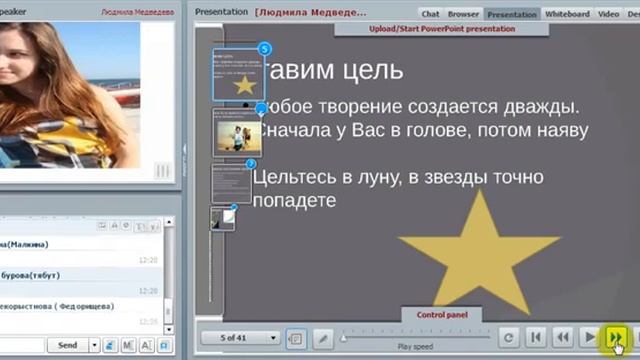Switch to the Chat tab
640x360 pixels.
[x=430, y=14]
